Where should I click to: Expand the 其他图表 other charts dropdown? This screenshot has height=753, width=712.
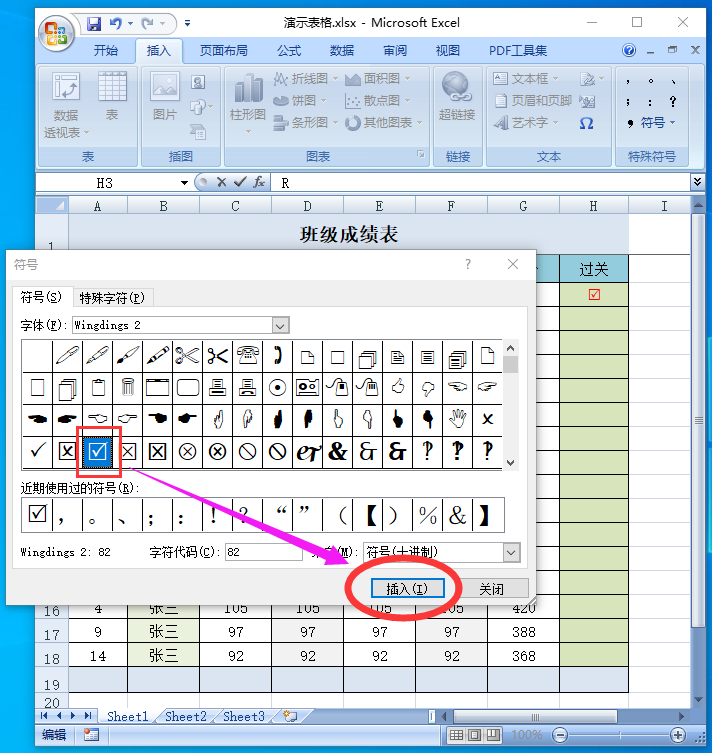click(x=419, y=123)
